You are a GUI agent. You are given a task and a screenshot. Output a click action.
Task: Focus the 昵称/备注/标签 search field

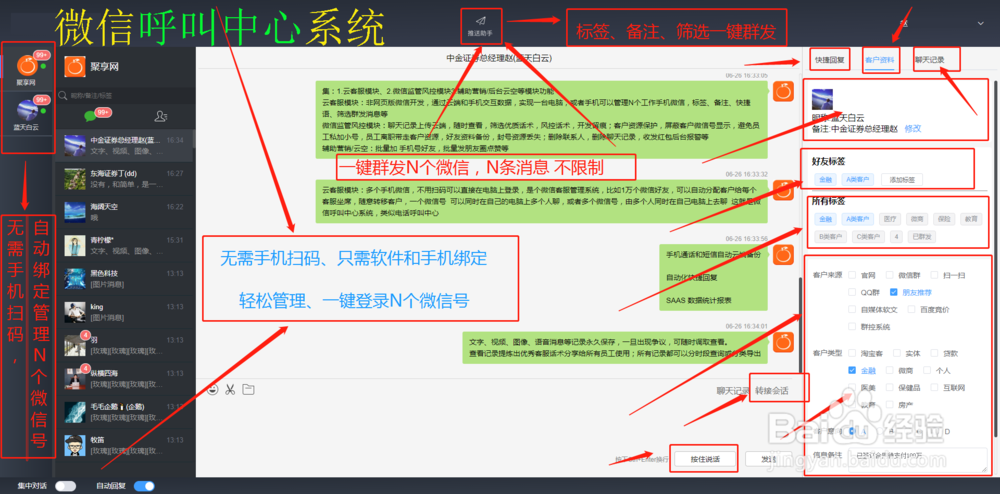[125, 96]
